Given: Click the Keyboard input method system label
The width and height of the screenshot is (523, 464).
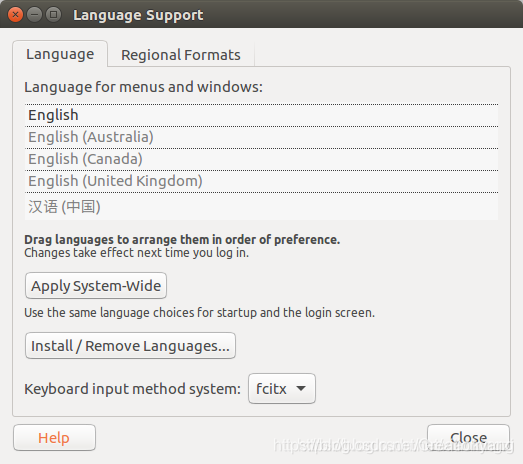Looking at the screenshot, I should (132, 389).
